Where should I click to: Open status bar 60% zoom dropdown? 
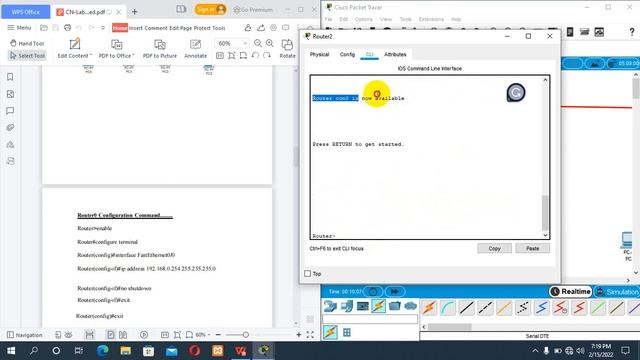coord(203,335)
